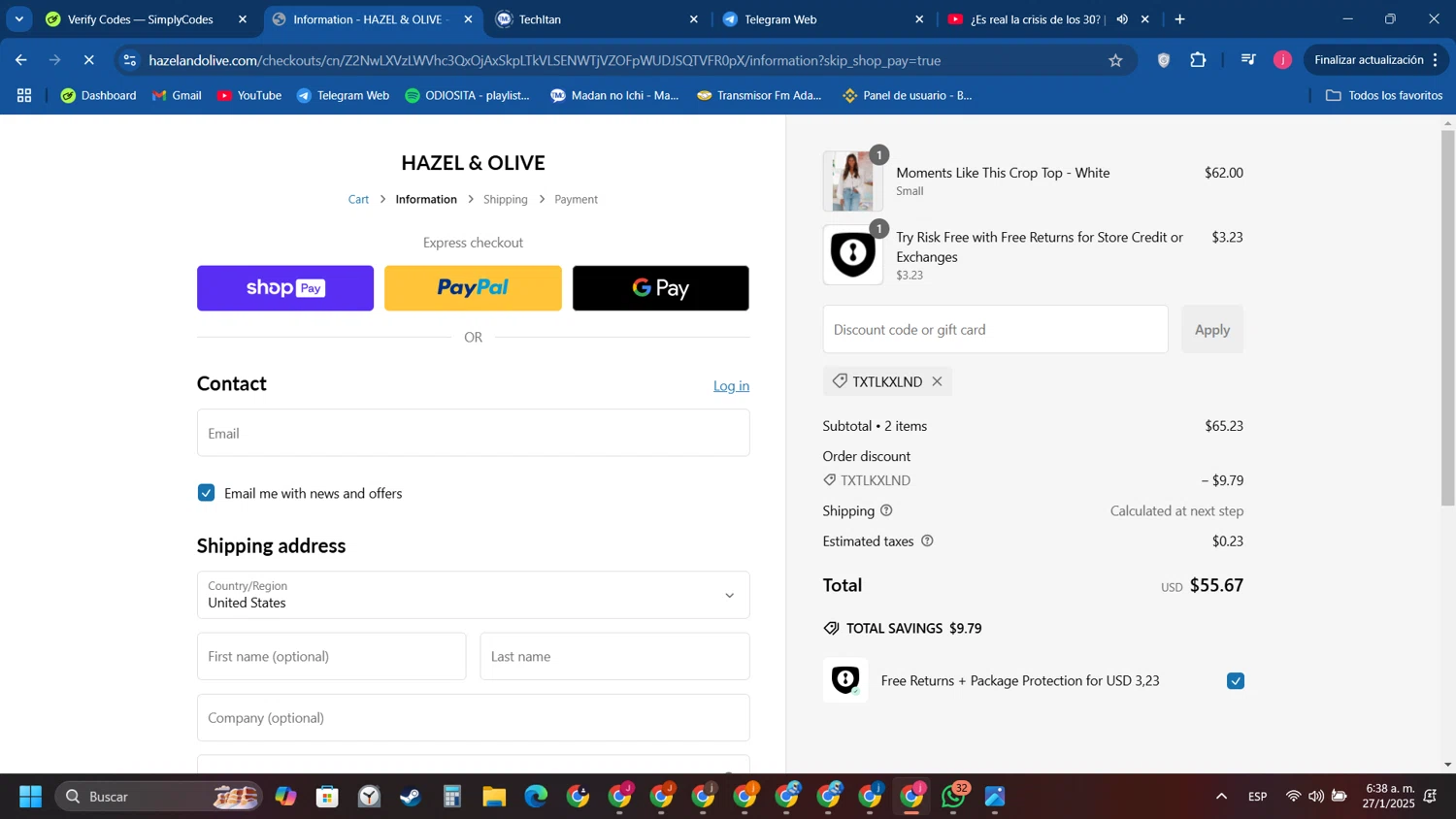The width and height of the screenshot is (1456, 819).
Task: Toggle Email me with news and offers
Action: (x=206, y=493)
